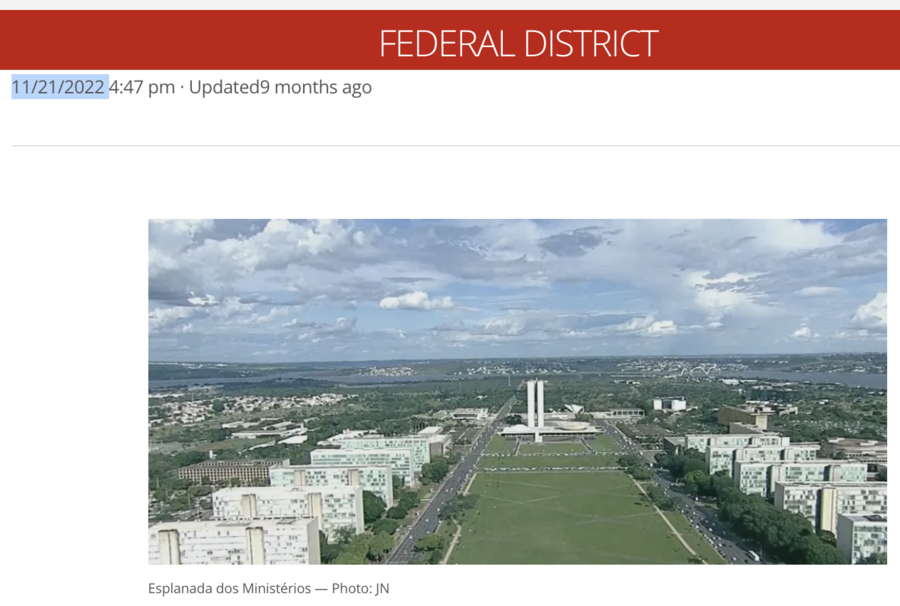Image resolution: width=900 pixels, height=606 pixels.
Task: Click the "Photo: JN" credit
Action: 360,588
